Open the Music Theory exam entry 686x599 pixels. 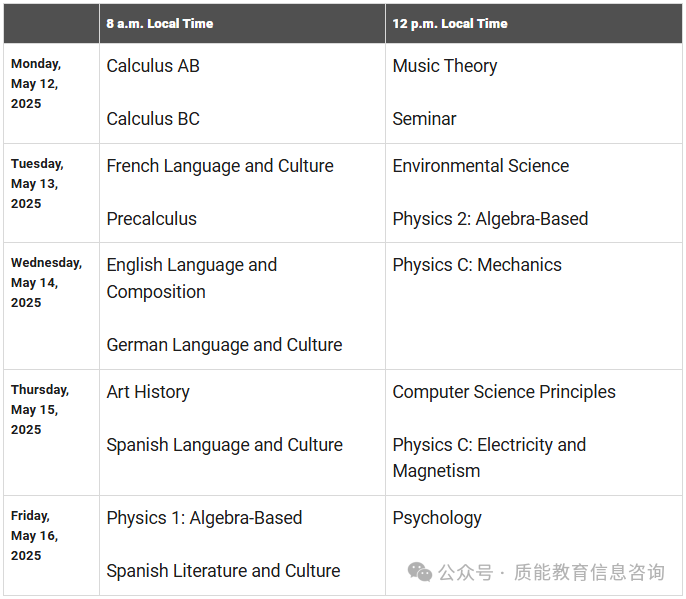[x=445, y=66]
